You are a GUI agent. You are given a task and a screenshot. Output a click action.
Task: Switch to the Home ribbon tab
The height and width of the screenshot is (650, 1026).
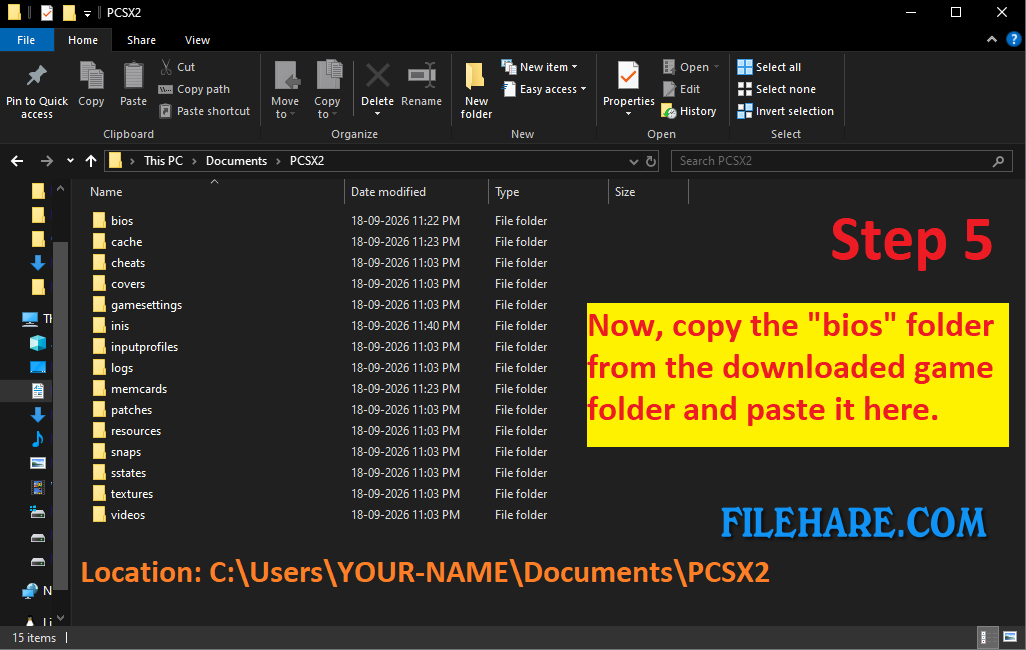click(x=83, y=40)
